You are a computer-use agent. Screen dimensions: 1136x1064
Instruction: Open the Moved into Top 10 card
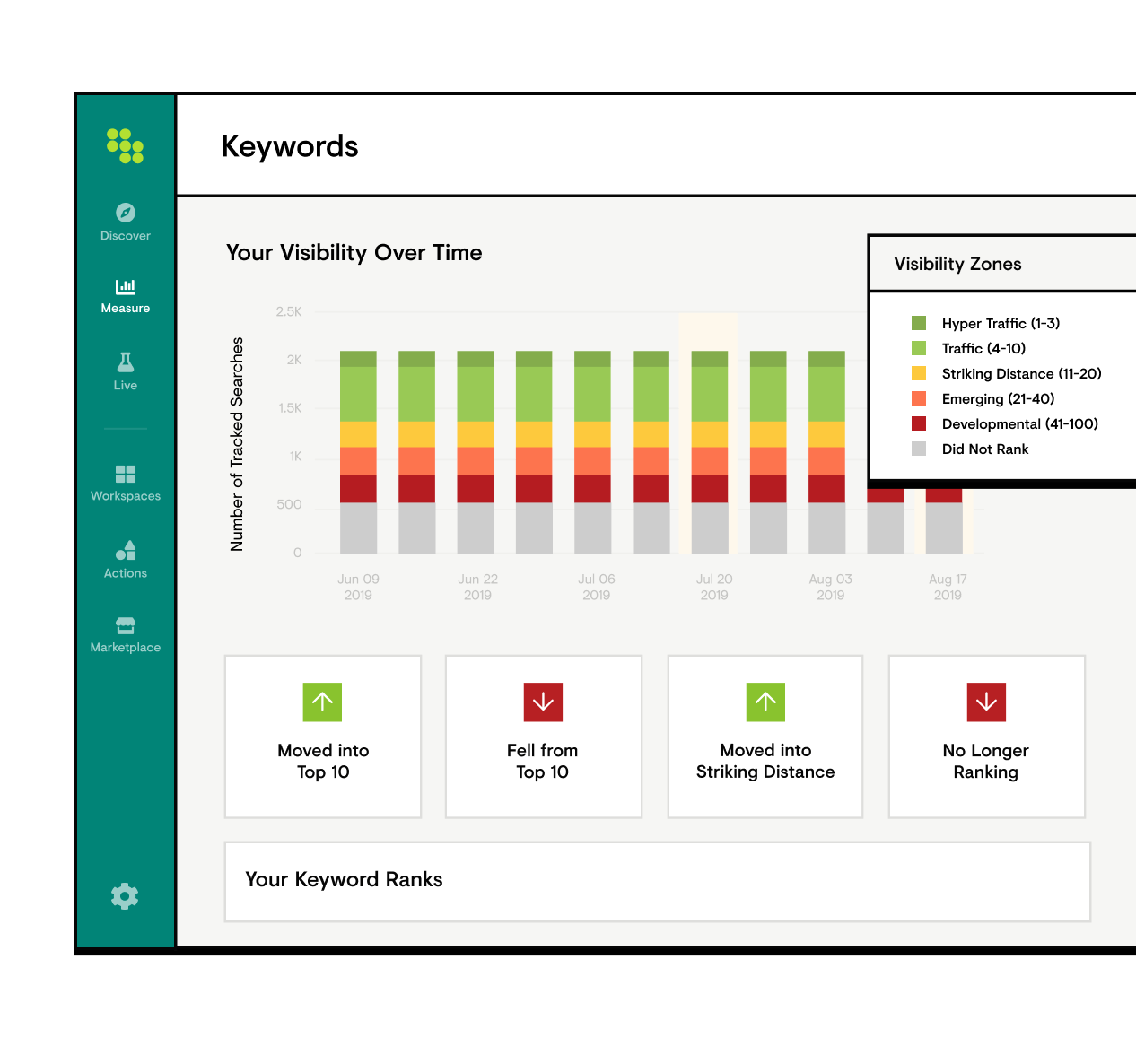pos(323,737)
